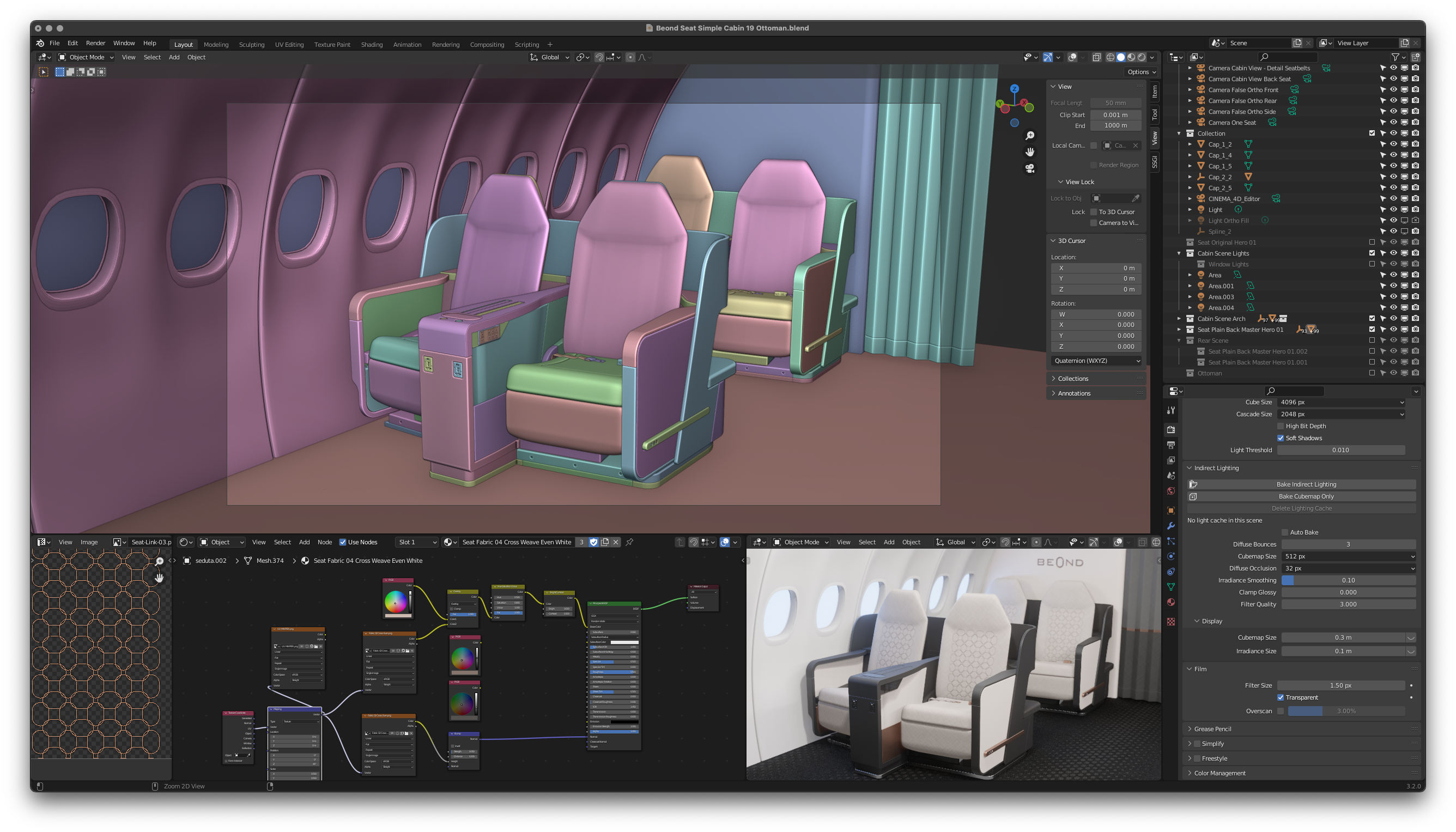Screen dimensions: 1456x832
Task: Open the Render menu
Action: point(95,44)
